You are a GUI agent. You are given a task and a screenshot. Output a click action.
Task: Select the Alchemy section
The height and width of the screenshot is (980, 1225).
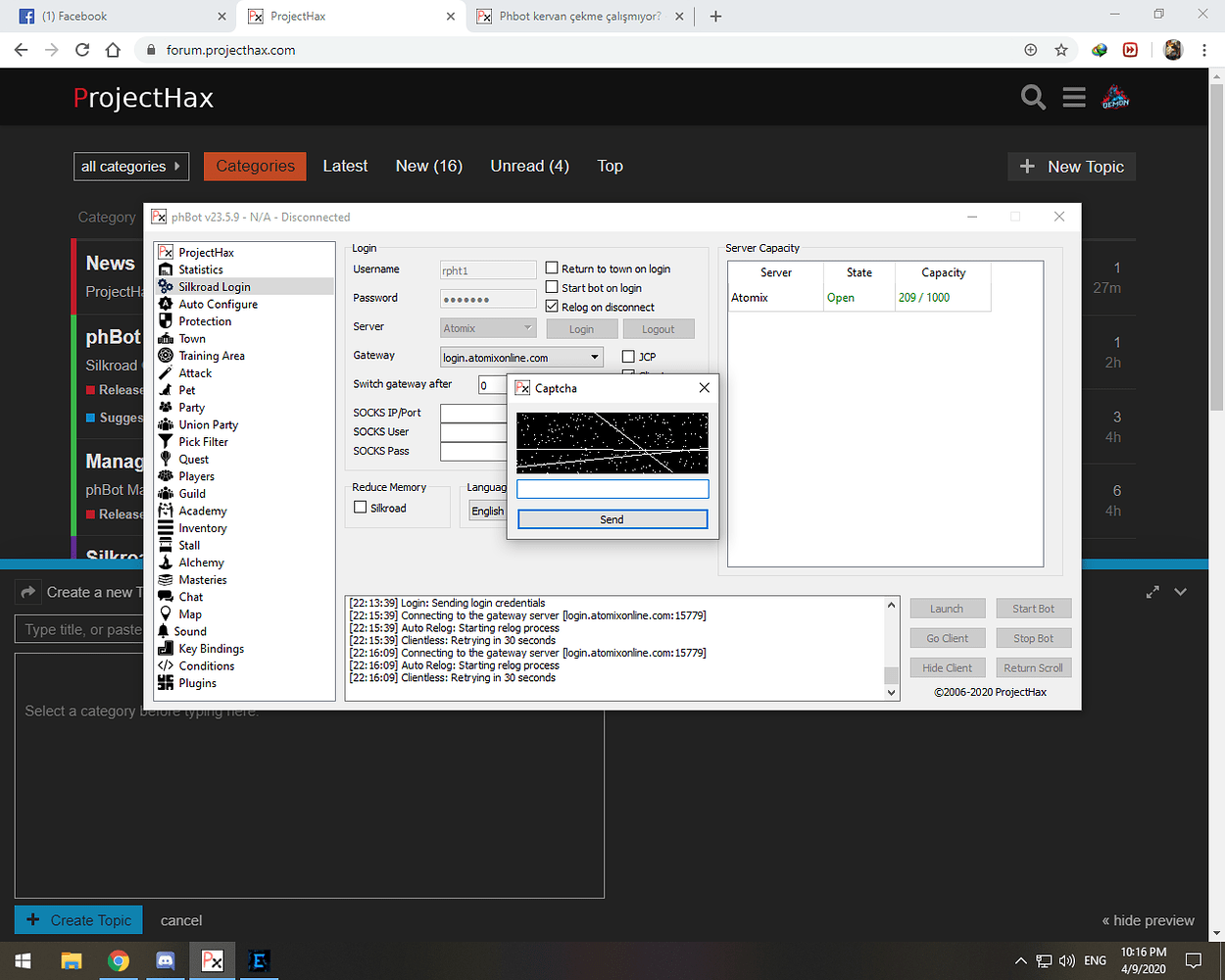(x=199, y=562)
